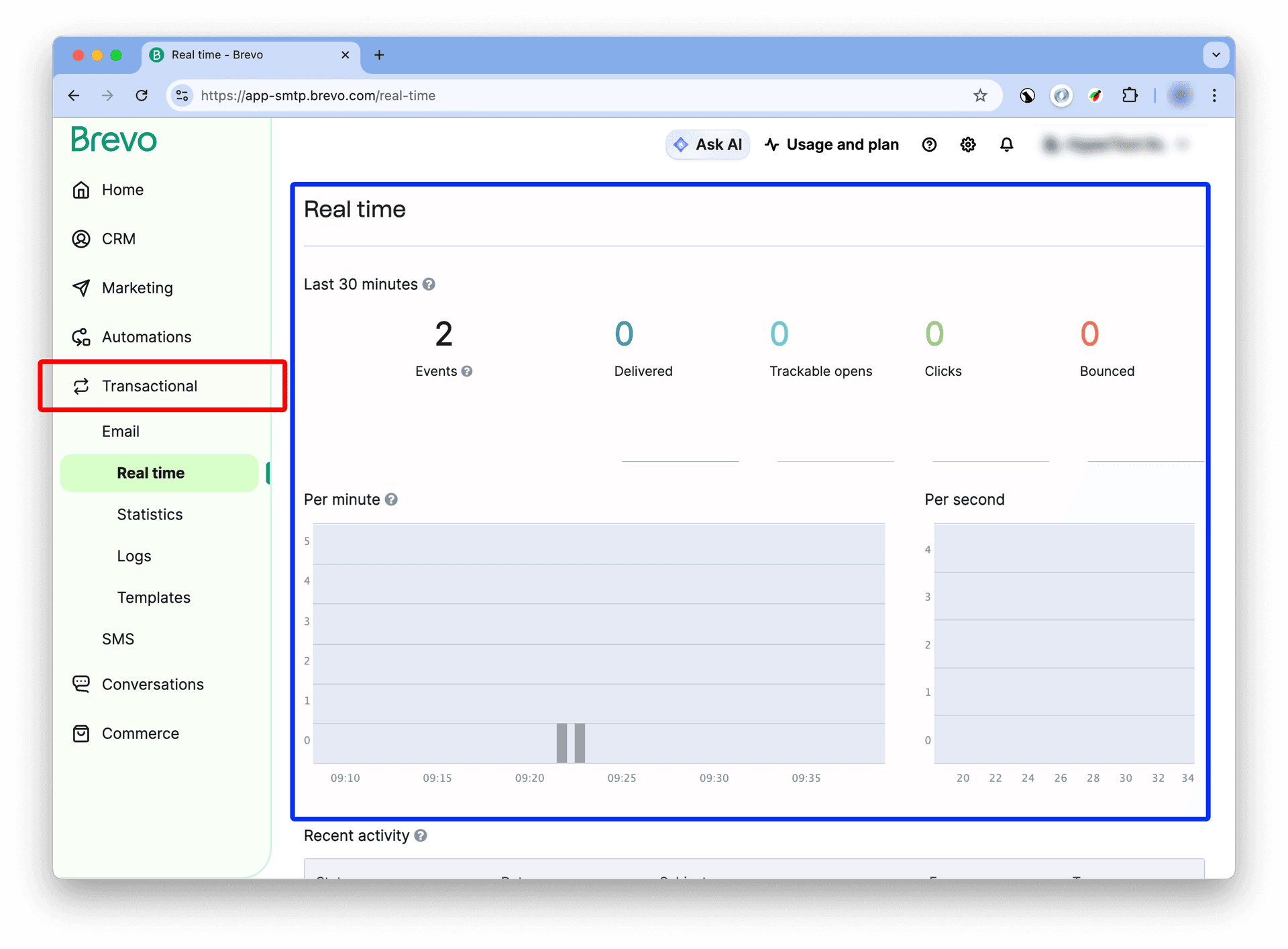Click the Brevo logo

point(114,140)
